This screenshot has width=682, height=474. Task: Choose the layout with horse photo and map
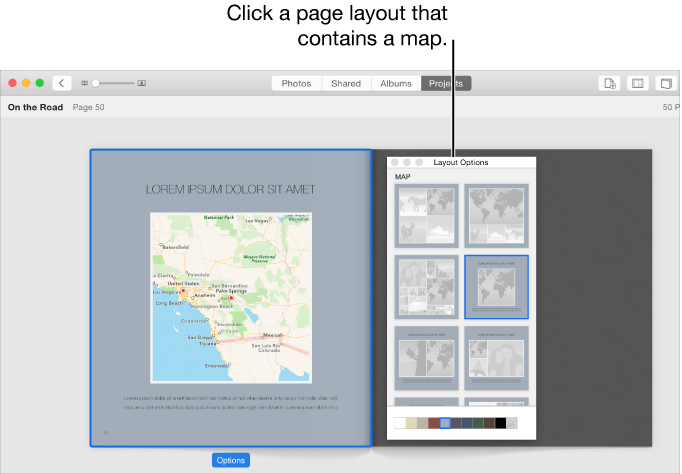click(x=426, y=216)
